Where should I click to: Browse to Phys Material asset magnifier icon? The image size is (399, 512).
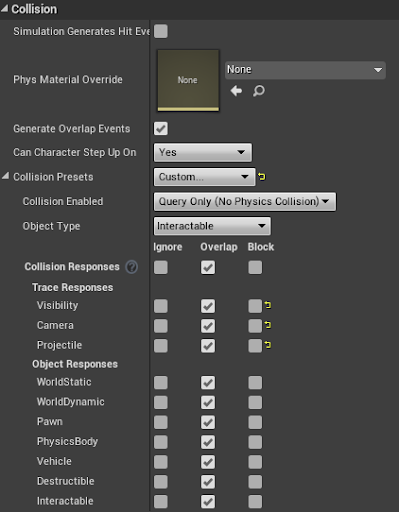point(259,91)
